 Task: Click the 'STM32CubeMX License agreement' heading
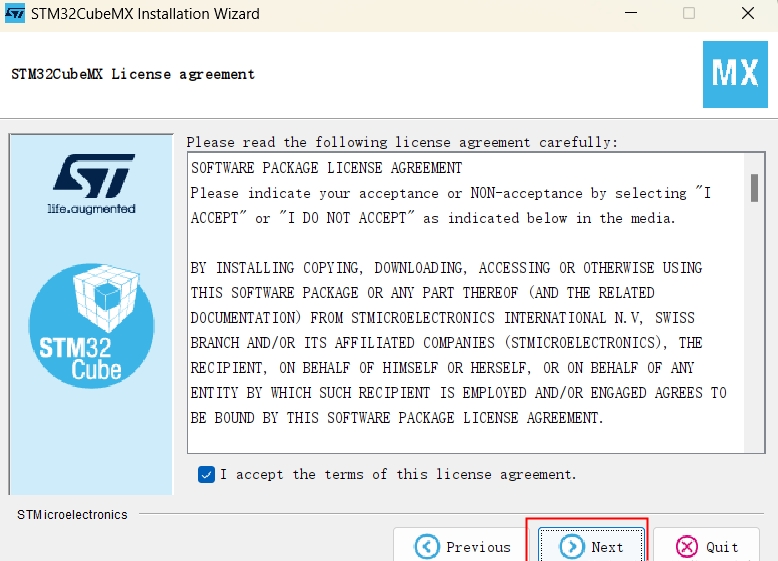click(133, 74)
